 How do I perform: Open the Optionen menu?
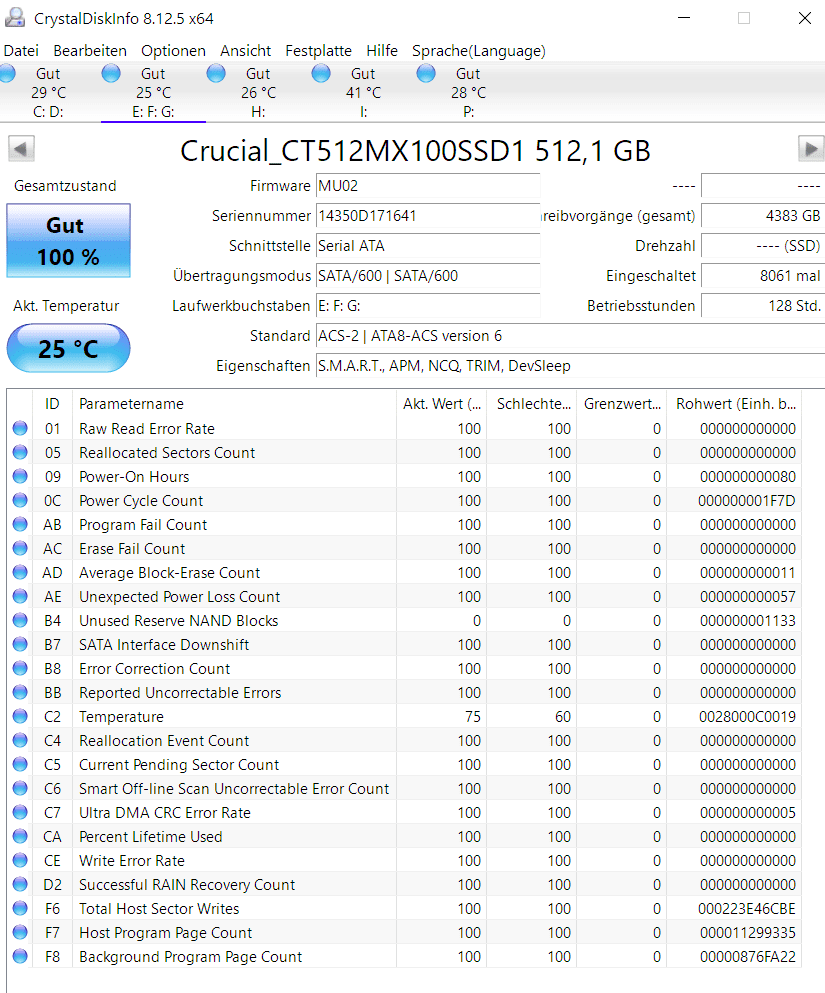pos(173,51)
